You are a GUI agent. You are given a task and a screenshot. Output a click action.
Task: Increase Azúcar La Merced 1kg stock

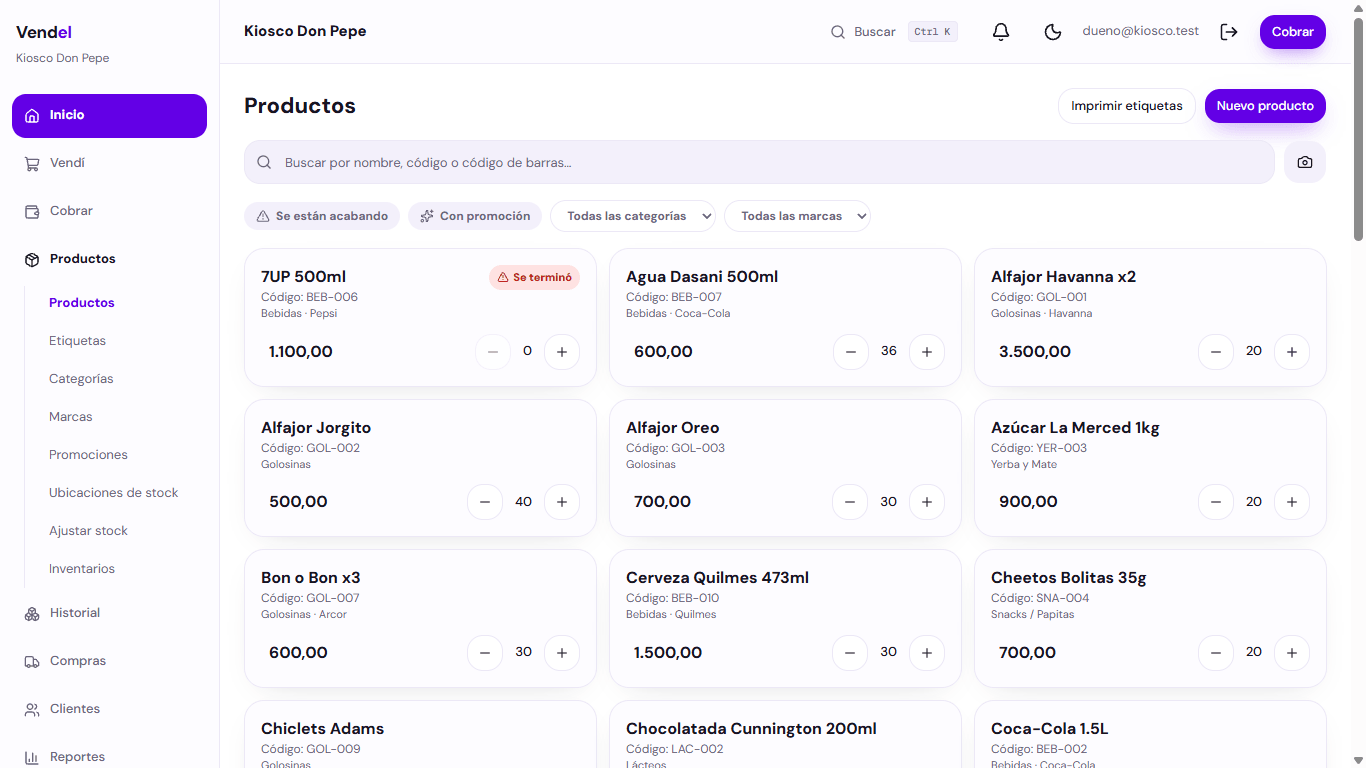(1292, 502)
